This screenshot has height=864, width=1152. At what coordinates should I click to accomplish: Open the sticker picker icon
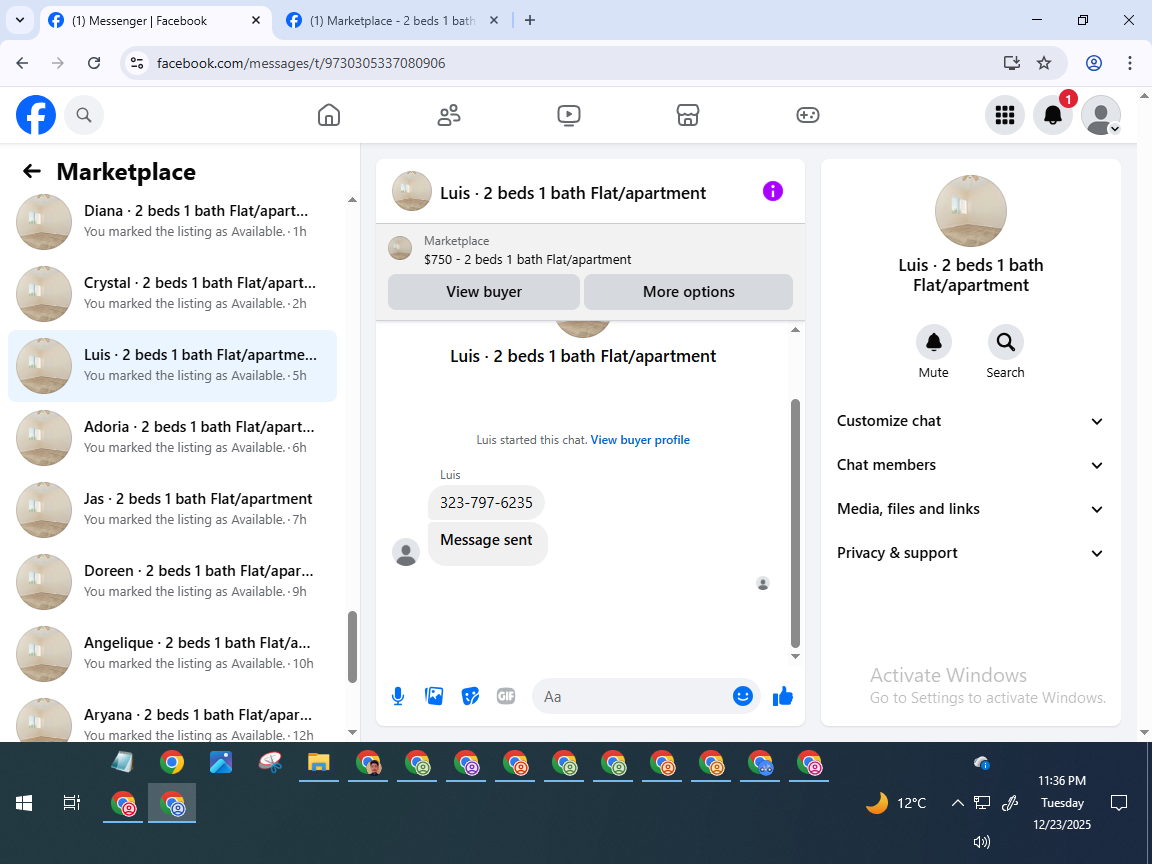470,696
